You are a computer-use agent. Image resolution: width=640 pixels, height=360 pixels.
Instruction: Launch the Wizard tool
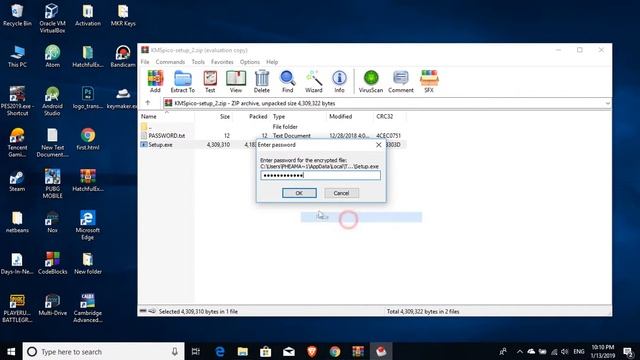coord(313,81)
